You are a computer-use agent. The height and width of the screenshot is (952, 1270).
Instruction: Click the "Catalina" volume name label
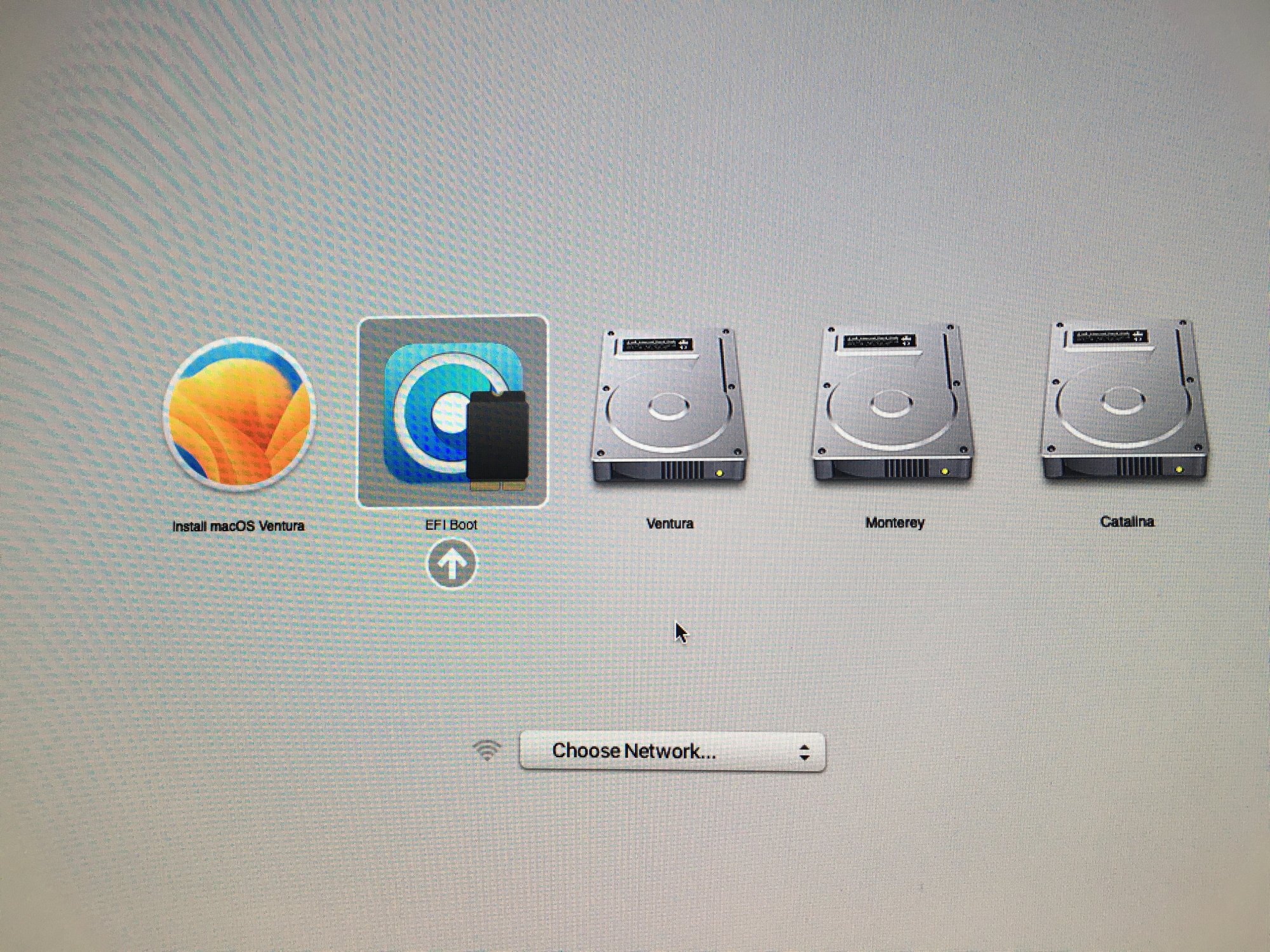pyautogui.click(x=1126, y=522)
